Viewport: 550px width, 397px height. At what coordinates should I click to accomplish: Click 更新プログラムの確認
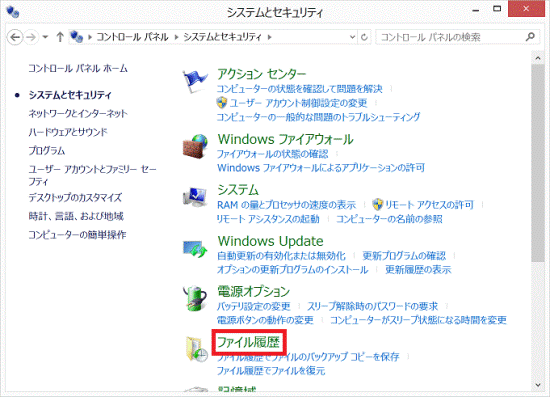pos(404,255)
